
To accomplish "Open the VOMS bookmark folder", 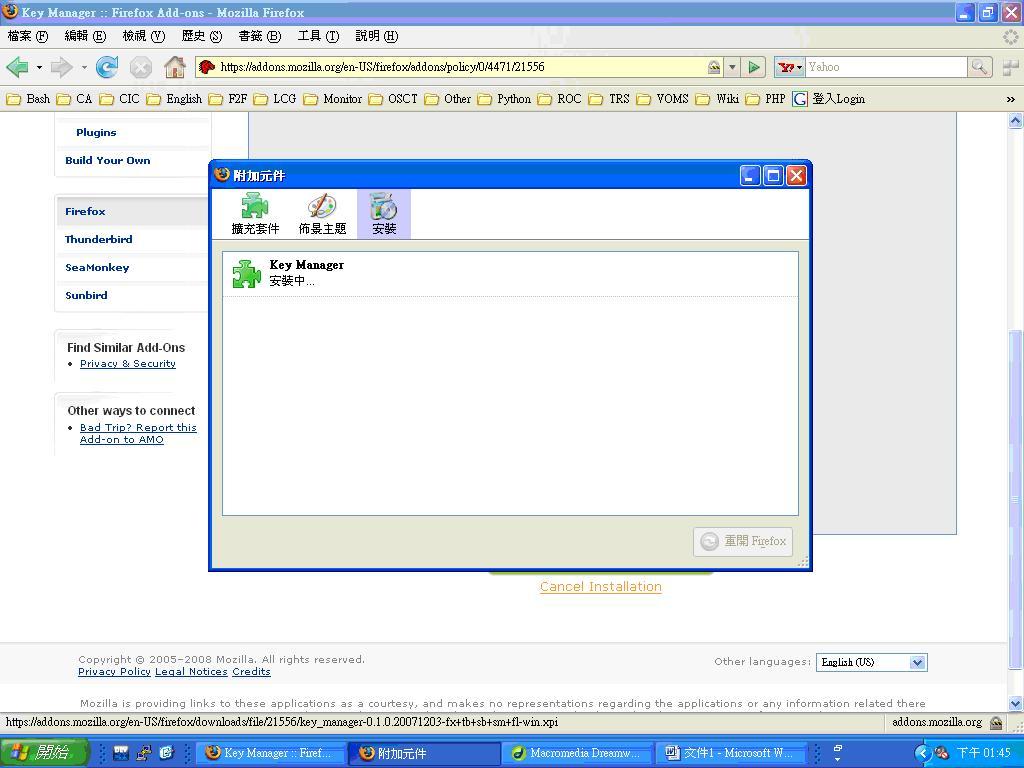I will pos(663,99).
